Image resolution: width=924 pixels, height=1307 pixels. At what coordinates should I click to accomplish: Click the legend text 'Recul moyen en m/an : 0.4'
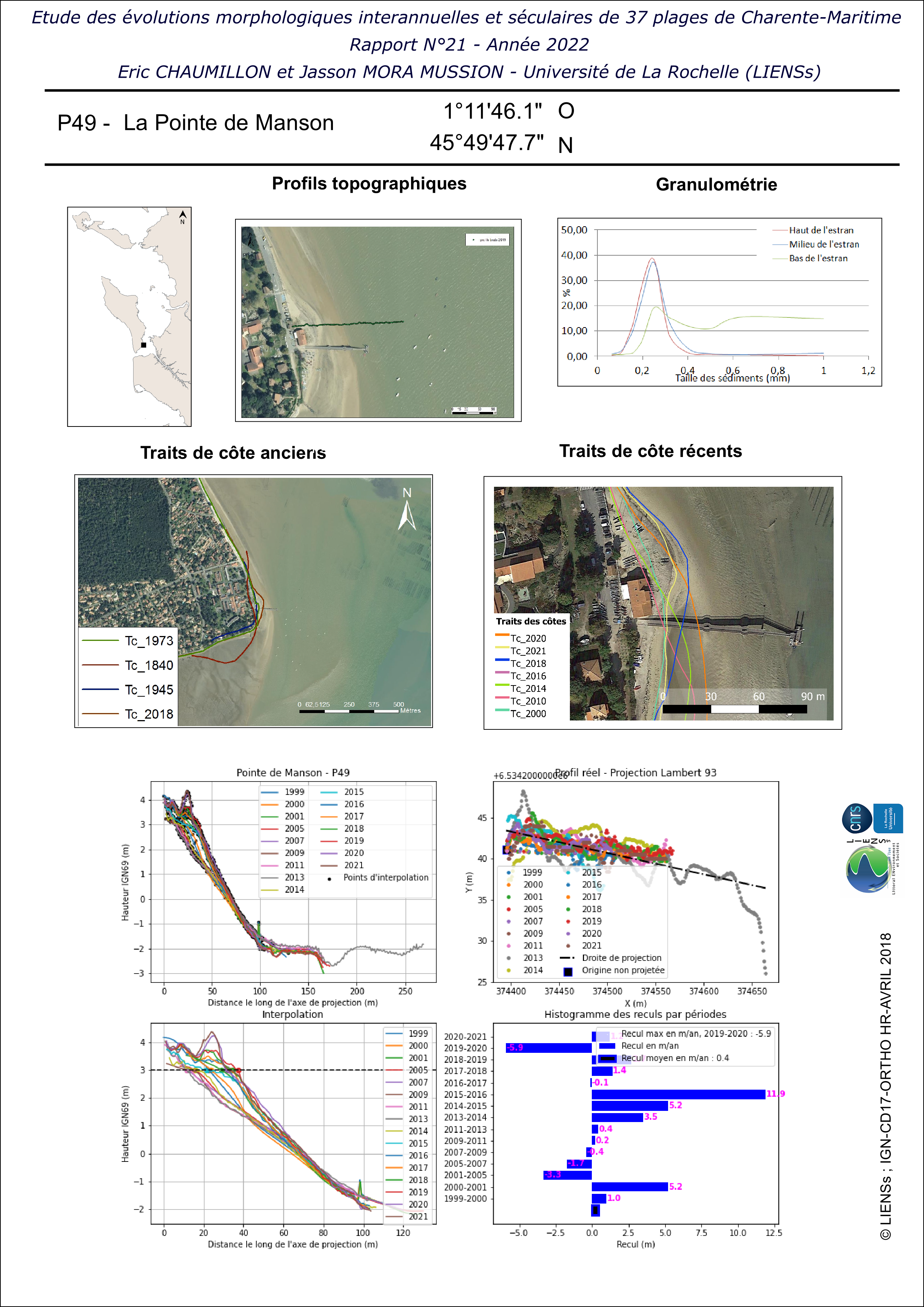(675, 1058)
